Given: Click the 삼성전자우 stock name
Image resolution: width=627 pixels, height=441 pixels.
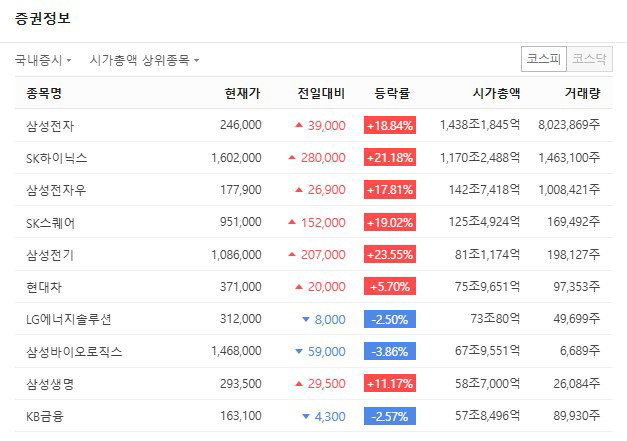Looking at the screenshot, I should pos(56,190).
